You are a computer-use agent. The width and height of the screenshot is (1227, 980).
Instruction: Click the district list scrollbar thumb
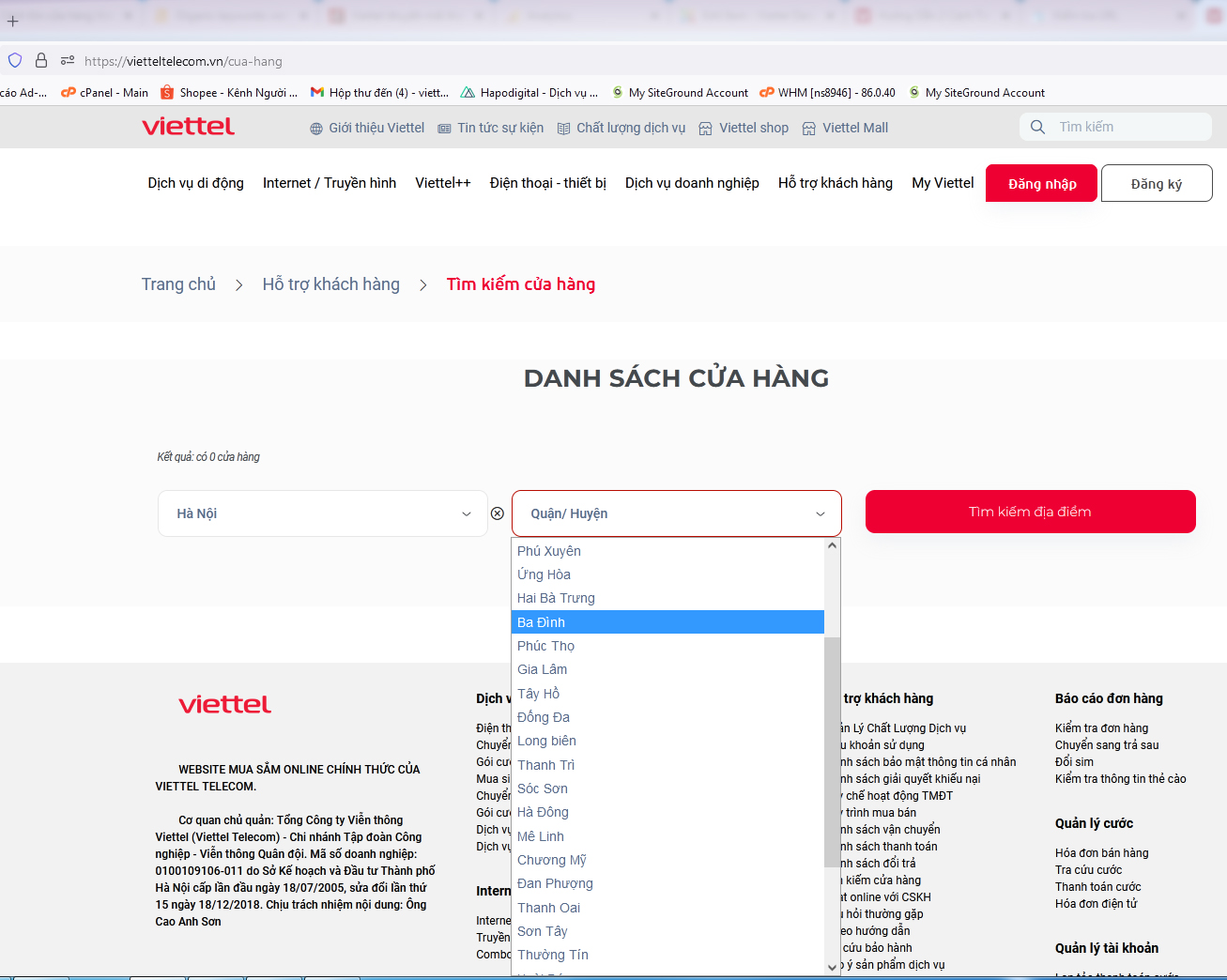[832, 751]
